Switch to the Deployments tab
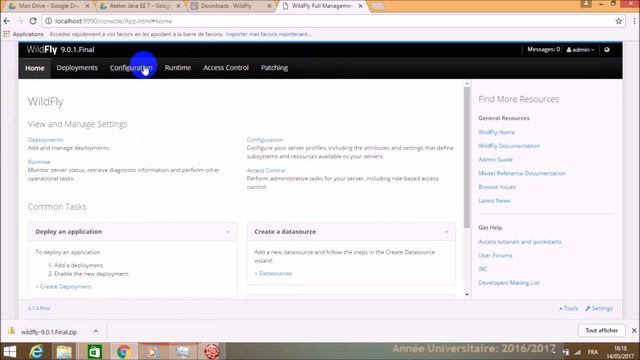 (77, 68)
